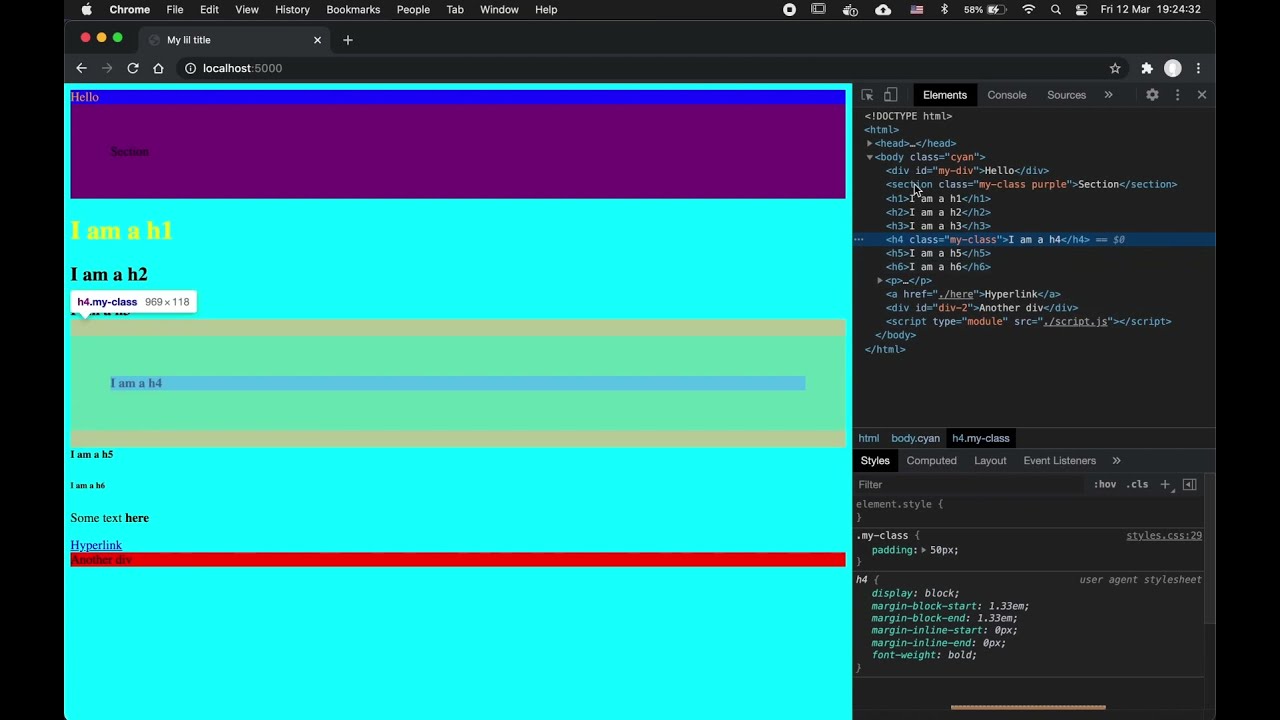The width and height of the screenshot is (1280, 720).
Task: Go to the home page
Action: (158, 68)
